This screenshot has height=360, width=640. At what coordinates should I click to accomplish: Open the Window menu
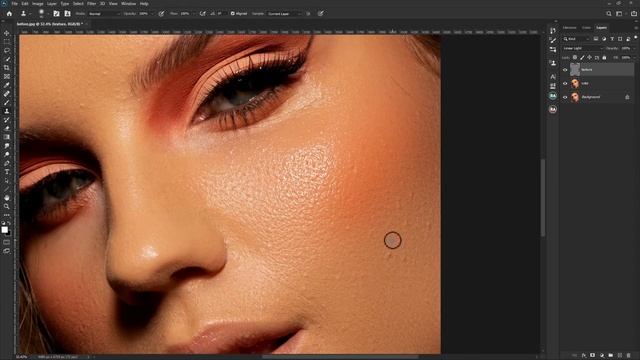(129, 4)
